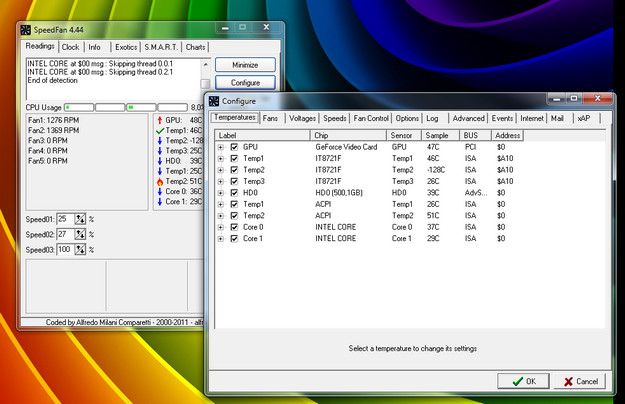Click the 'Fan2: 1369 RPM' reading
625x404 pixels.
pyautogui.click(x=53, y=130)
